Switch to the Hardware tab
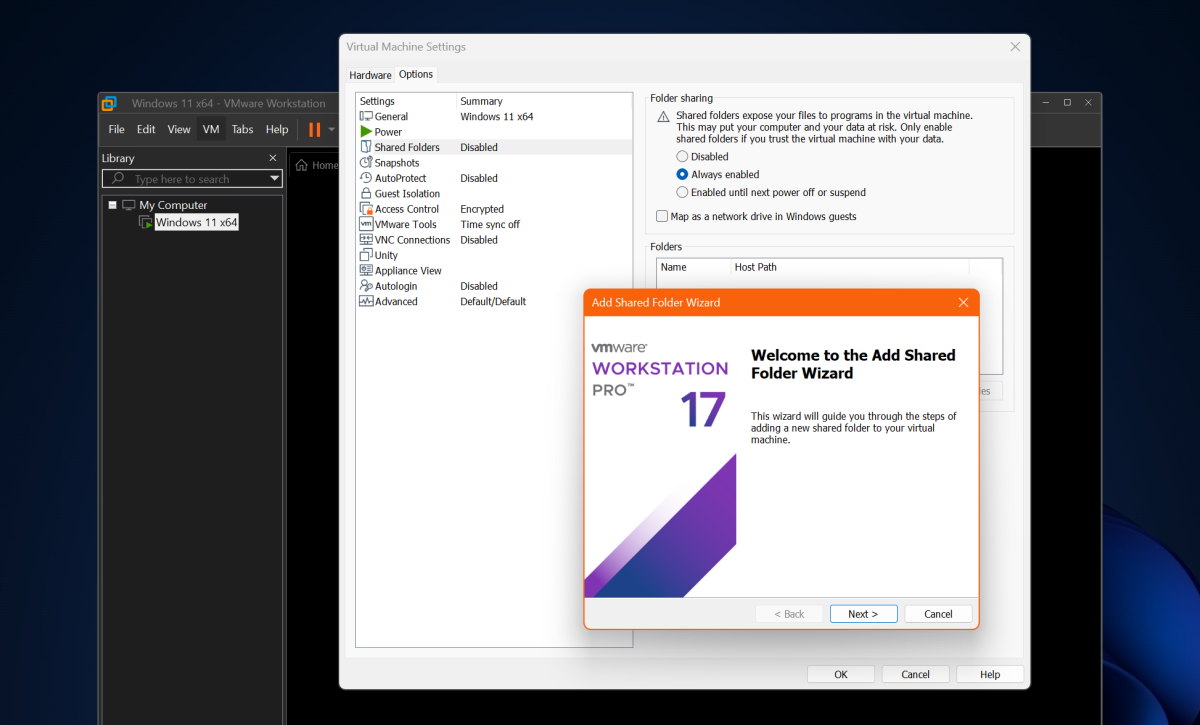The height and width of the screenshot is (725, 1200). pos(370,74)
